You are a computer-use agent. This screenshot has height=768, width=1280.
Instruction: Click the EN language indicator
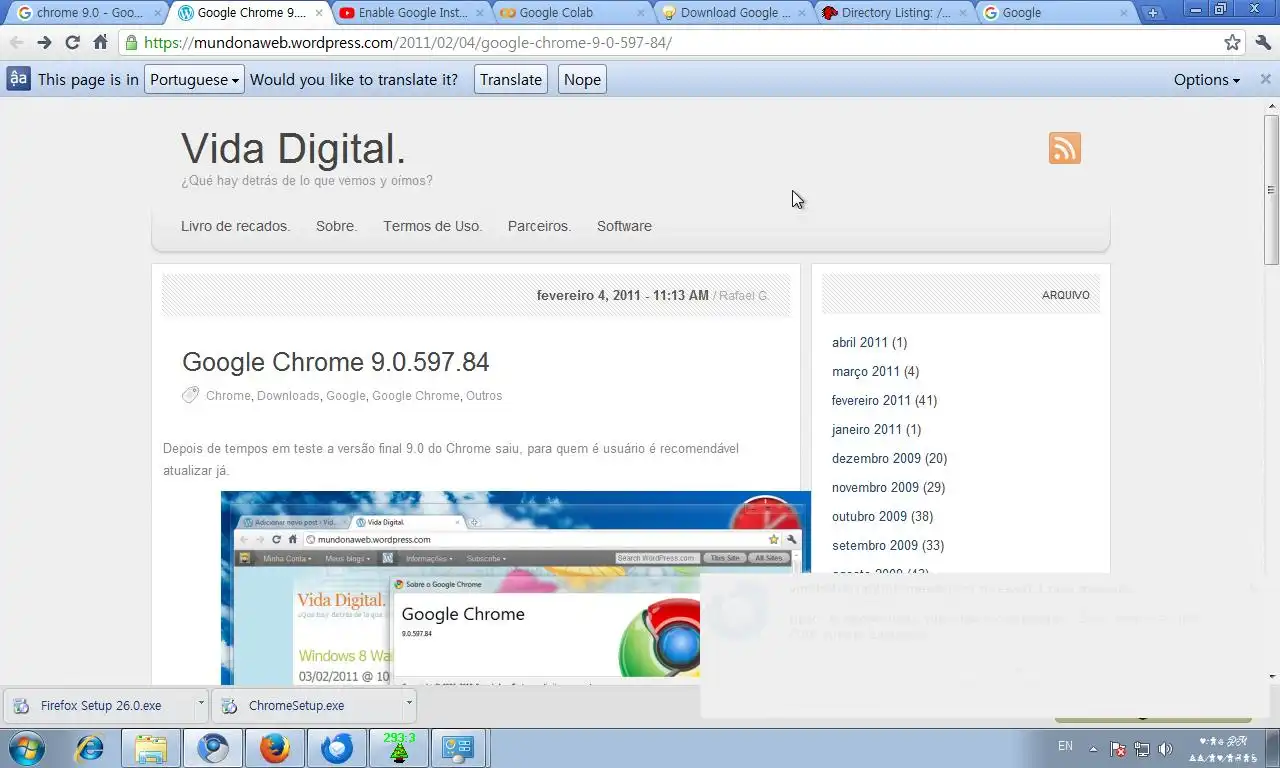(x=1065, y=746)
